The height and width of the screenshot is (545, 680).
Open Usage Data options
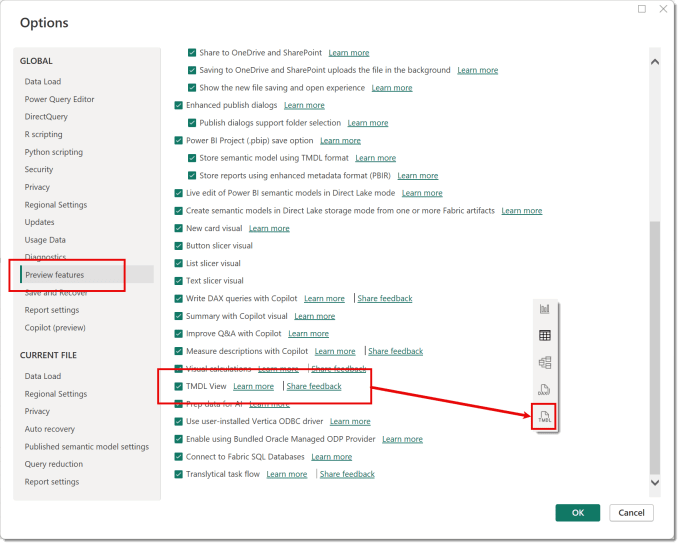[x=45, y=241]
